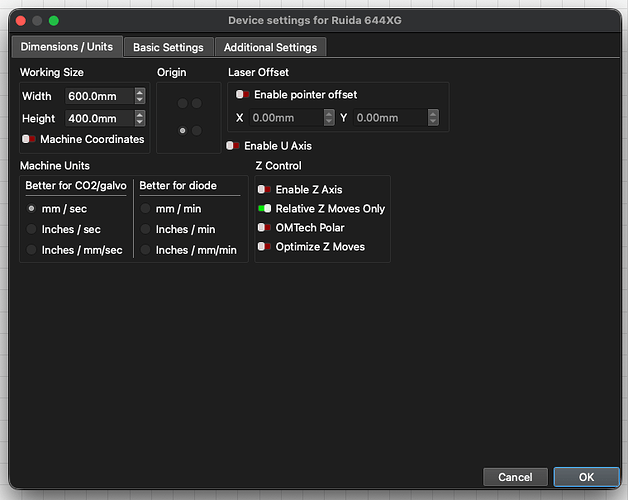
Task: Set origin to top-right corner
Action: pyautogui.click(x=197, y=103)
